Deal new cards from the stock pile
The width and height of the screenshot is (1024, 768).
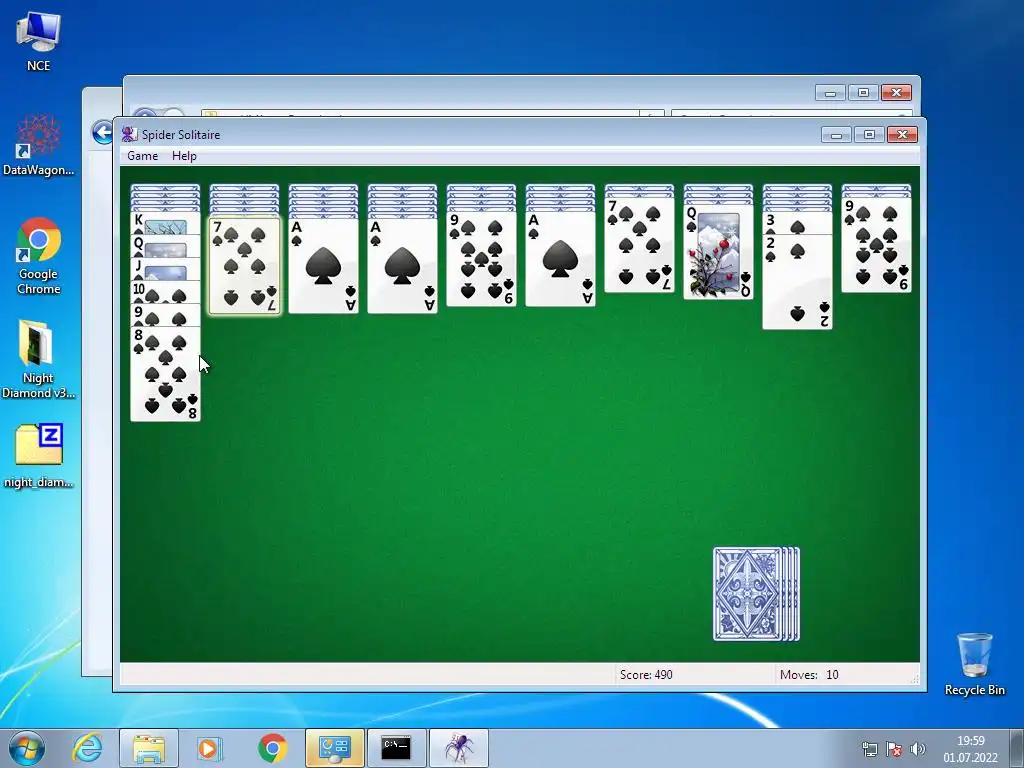[x=756, y=594]
